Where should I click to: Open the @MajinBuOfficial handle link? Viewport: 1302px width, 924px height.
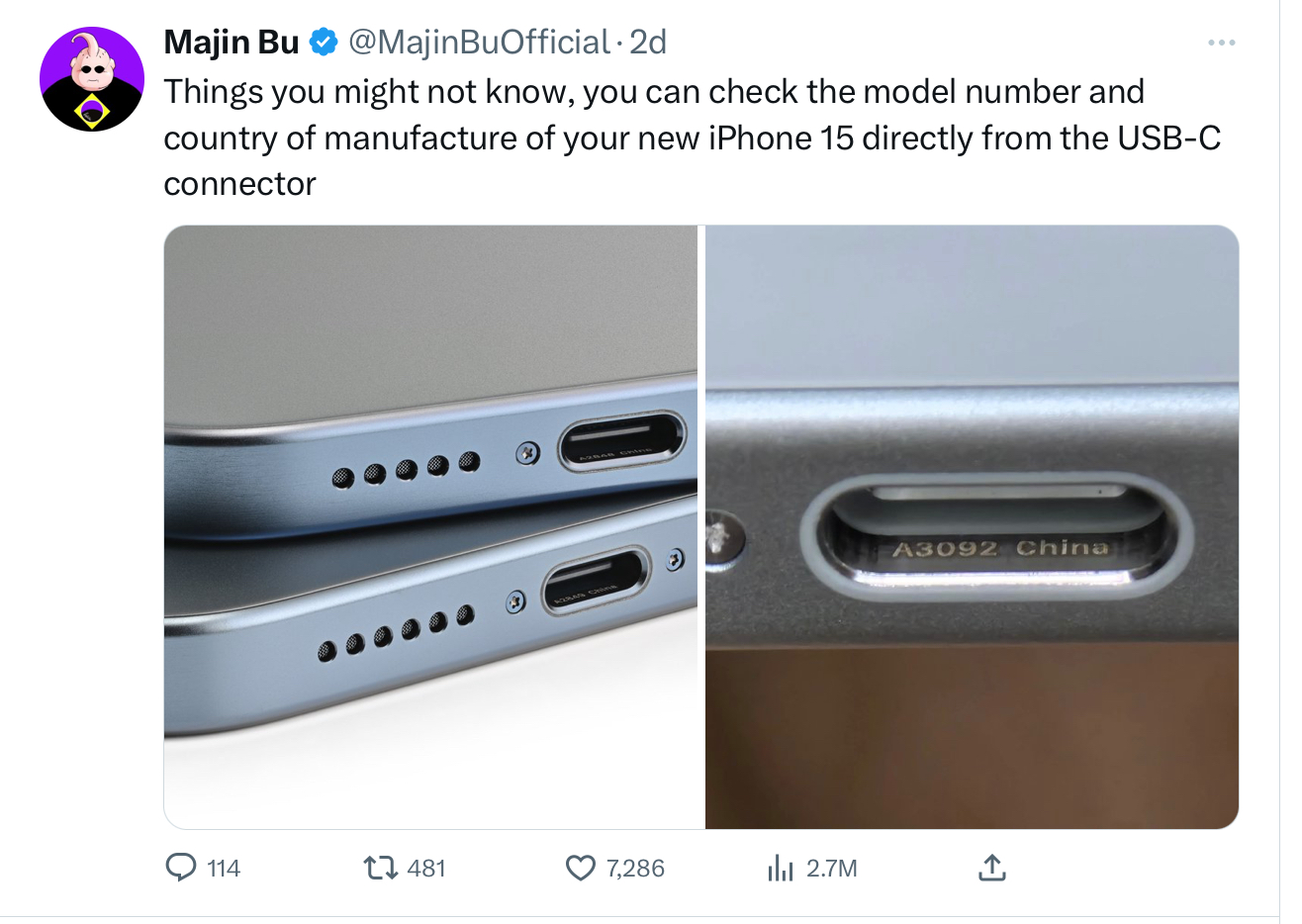(479, 42)
